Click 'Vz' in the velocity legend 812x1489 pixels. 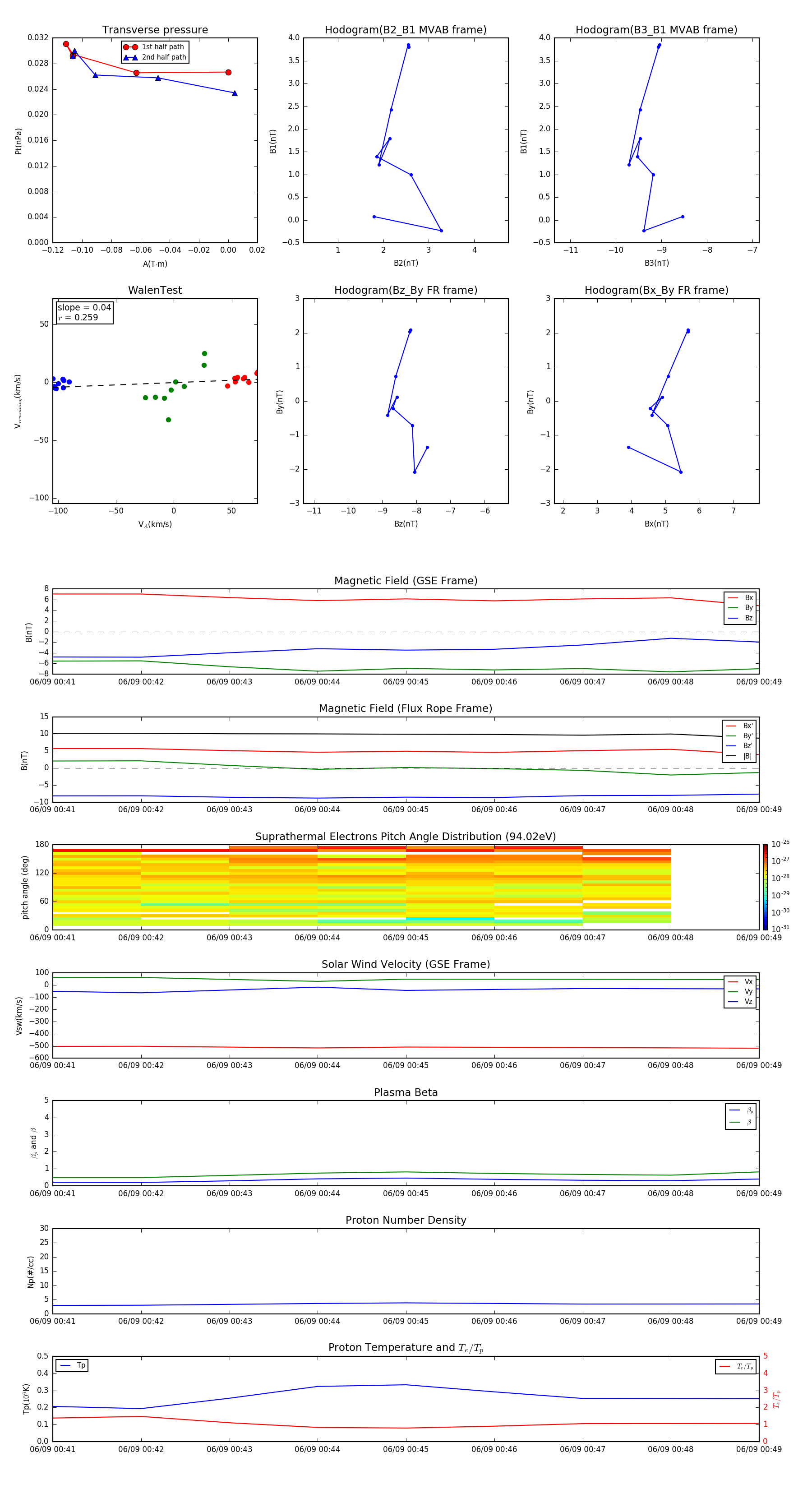click(740, 1002)
